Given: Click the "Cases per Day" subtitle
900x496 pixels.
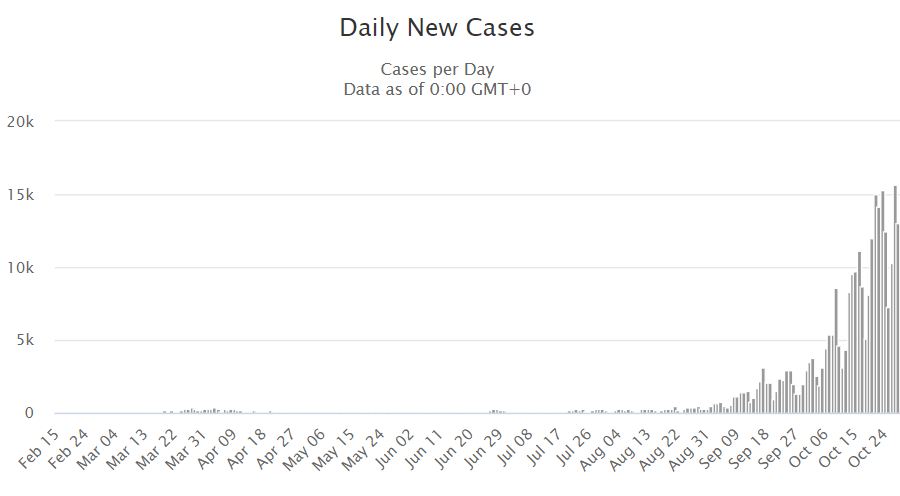Looking at the screenshot, I should 437,69.
